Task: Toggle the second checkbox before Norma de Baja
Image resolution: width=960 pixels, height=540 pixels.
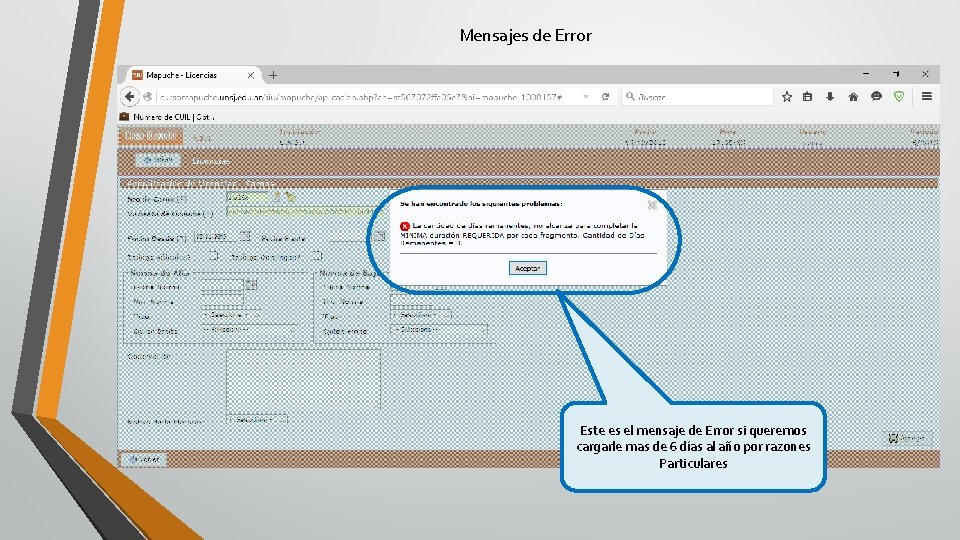Action: click(x=317, y=256)
